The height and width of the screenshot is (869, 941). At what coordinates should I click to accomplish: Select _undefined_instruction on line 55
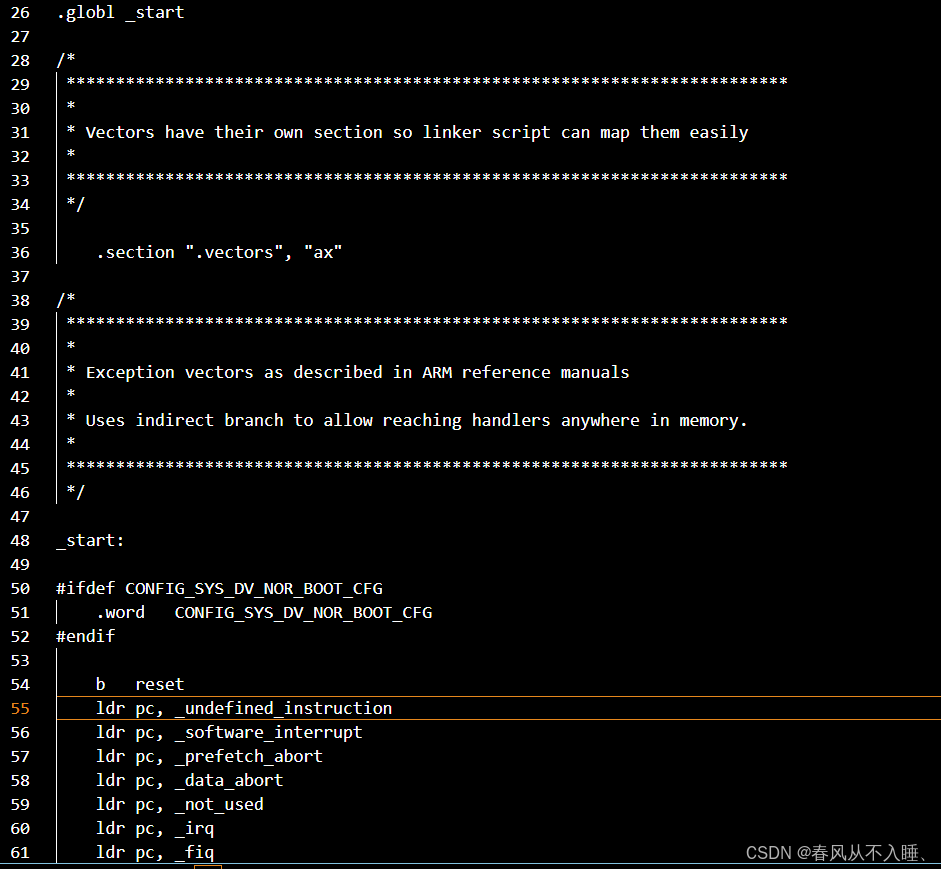pos(281,708)
